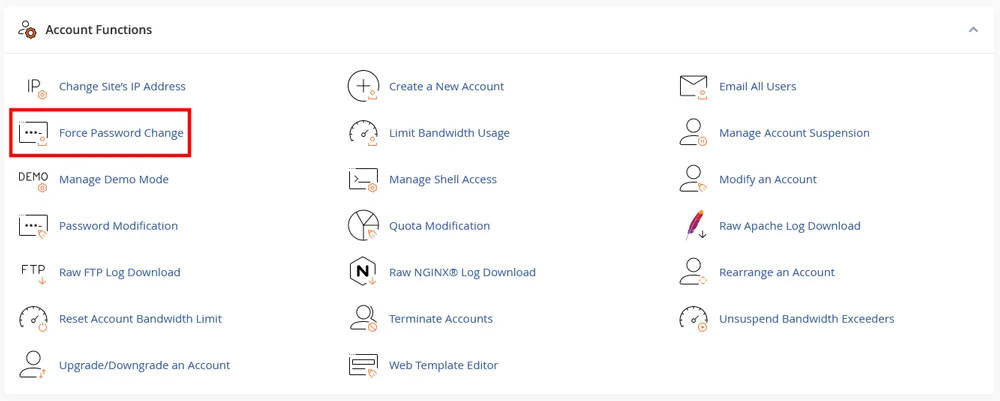Open the Web Template Editor link
1000x401 pixels.
click(443, 365)
